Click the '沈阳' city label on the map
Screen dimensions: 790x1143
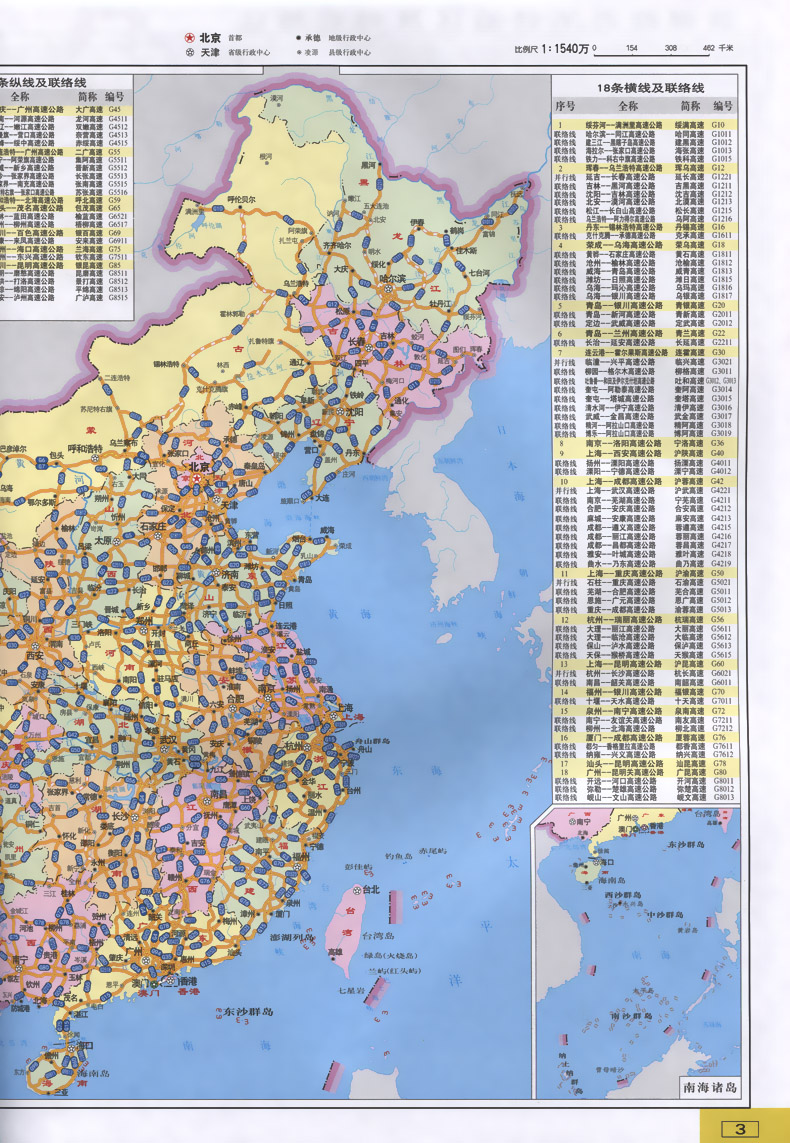355,411
